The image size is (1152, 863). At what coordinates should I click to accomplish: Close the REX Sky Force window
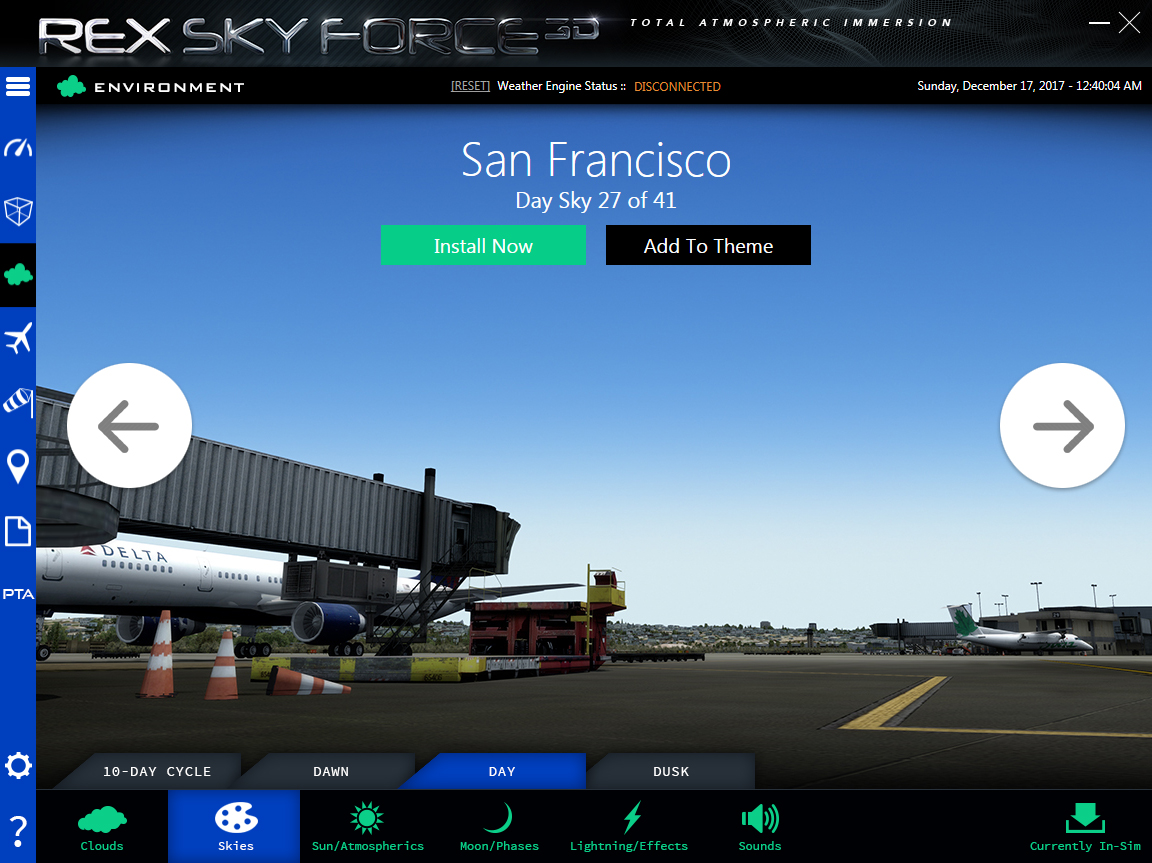1129,23
